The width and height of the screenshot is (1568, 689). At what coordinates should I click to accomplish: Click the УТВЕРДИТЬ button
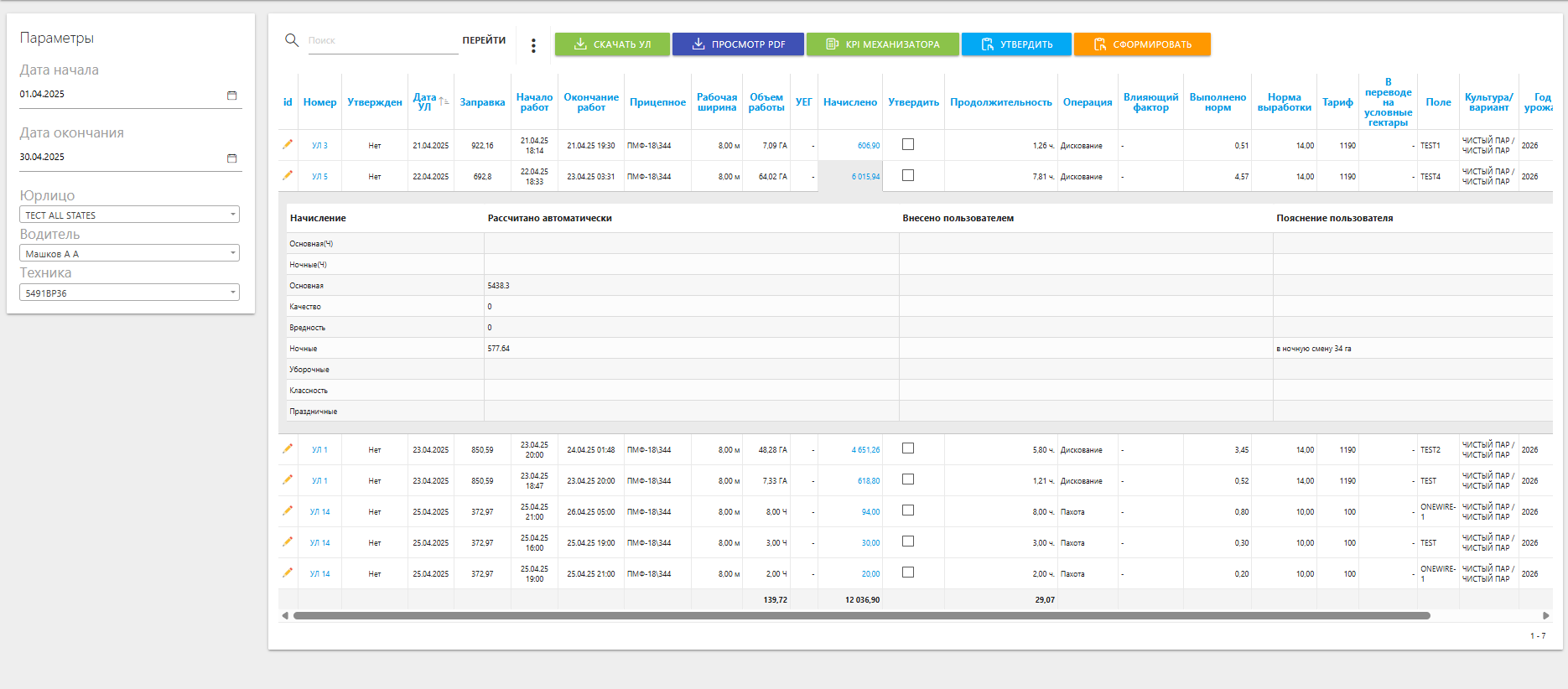1016,44
